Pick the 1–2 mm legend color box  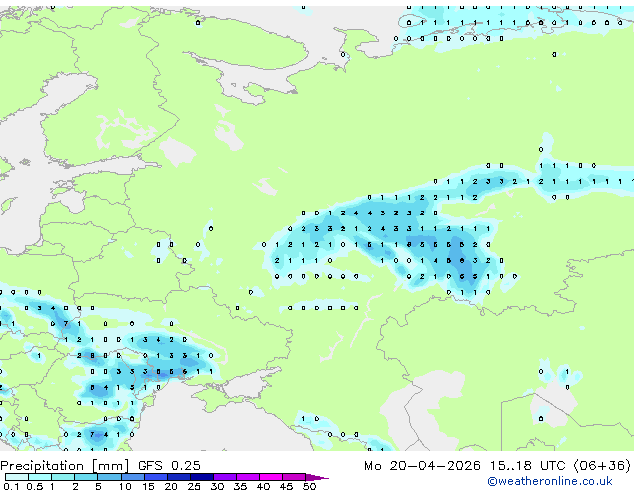click(x=63, y=477)
